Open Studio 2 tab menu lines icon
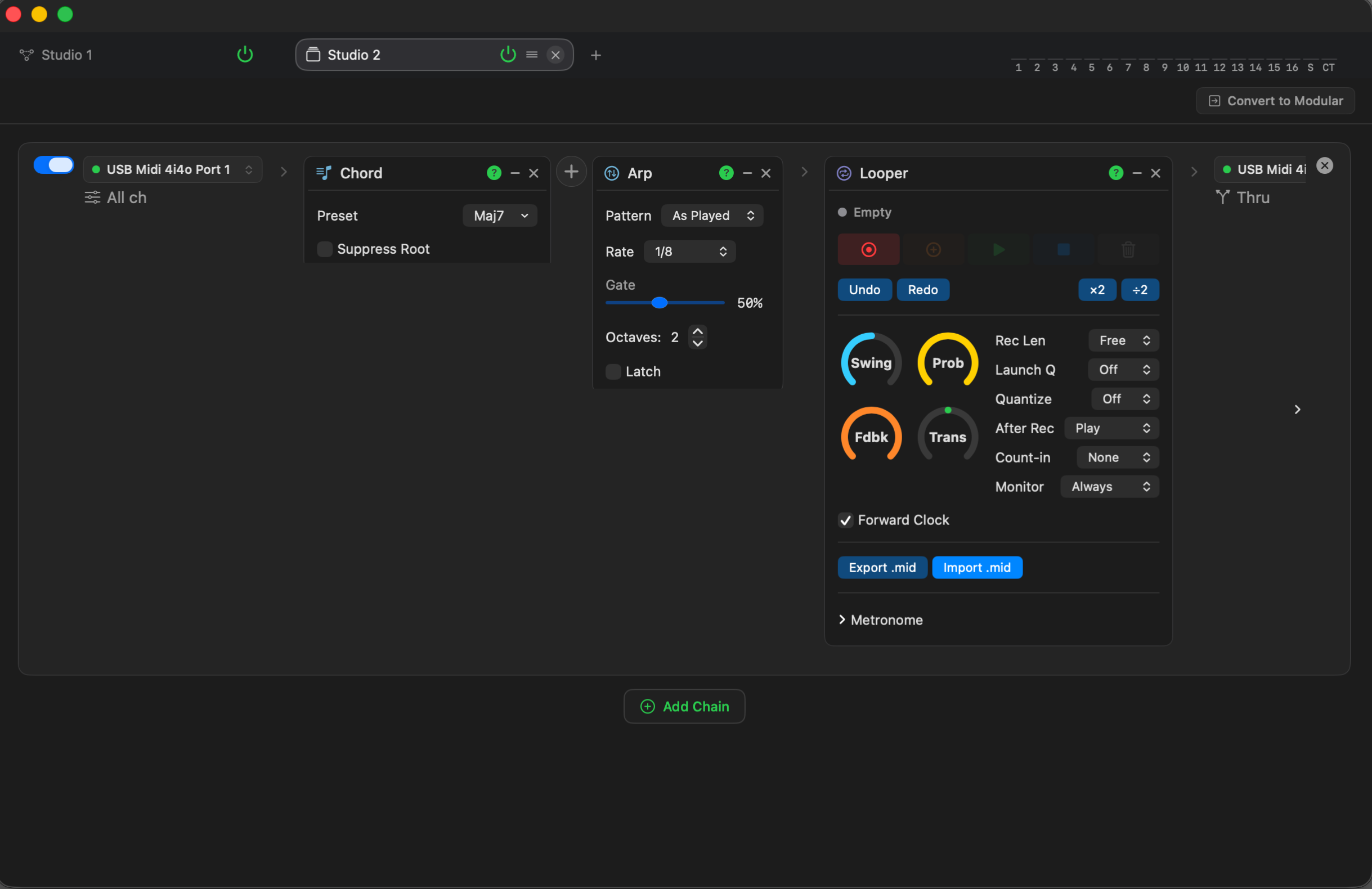This screenshot has width=1372, height=889. click(x=531, y=55)
